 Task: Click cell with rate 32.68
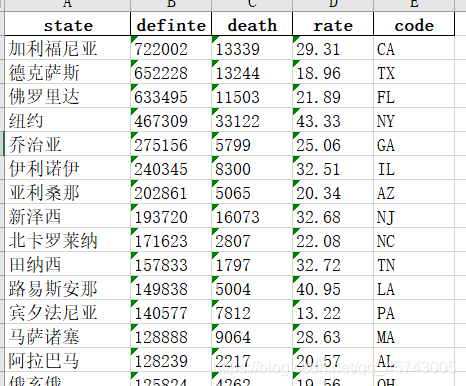(x=333, y=216)
